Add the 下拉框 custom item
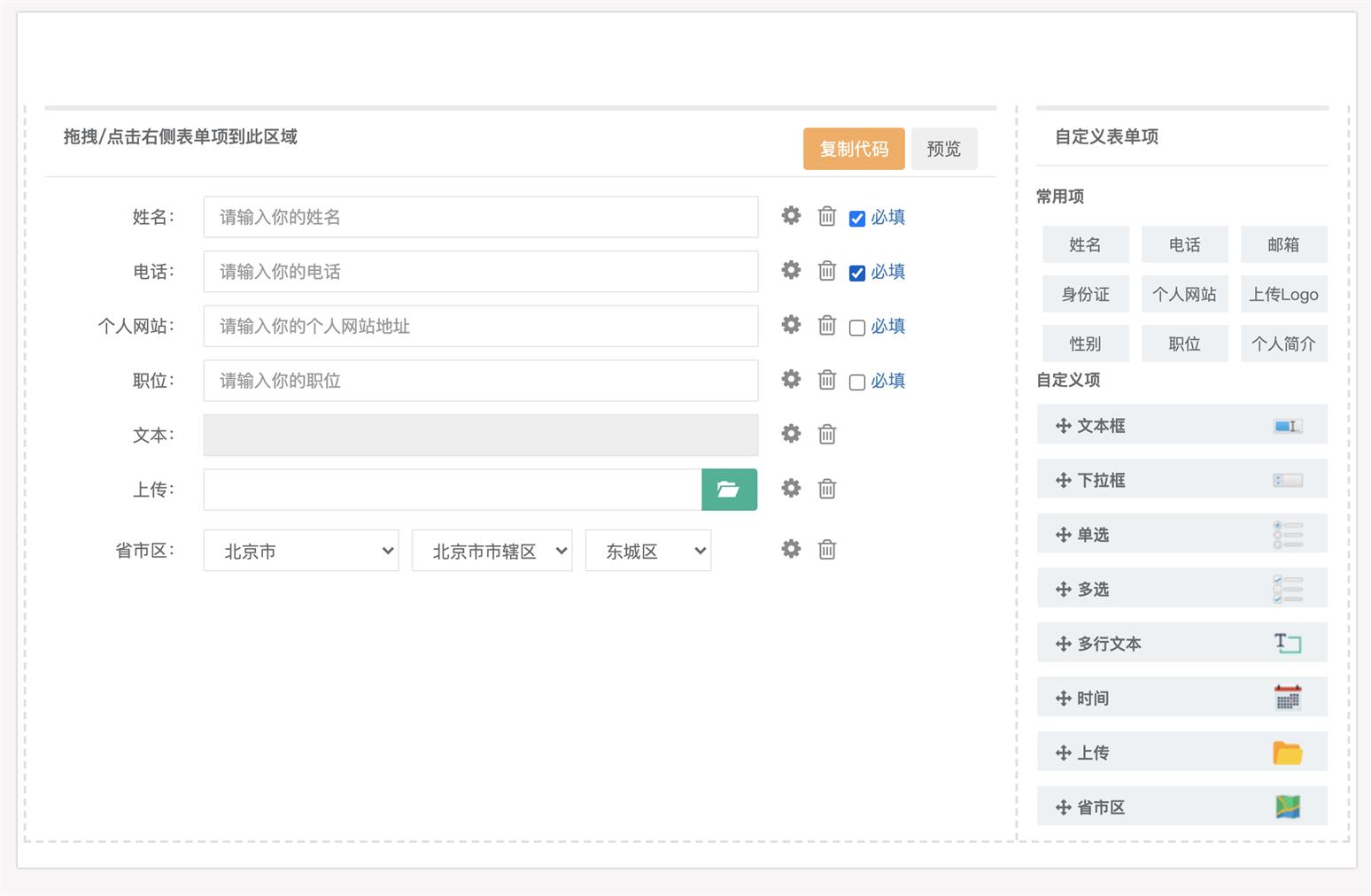 click(x=1181, y=480)
